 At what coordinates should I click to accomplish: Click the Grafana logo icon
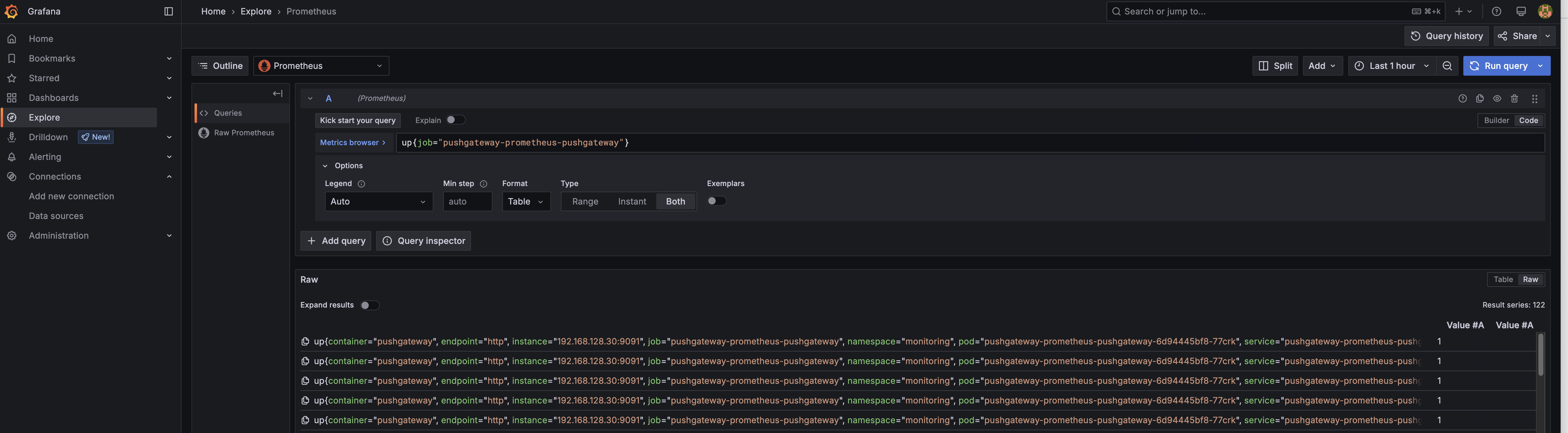tap(11, 12)
